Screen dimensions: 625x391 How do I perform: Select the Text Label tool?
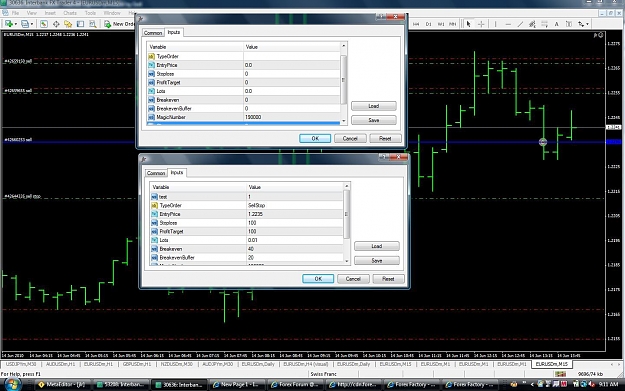coord(569,24)
